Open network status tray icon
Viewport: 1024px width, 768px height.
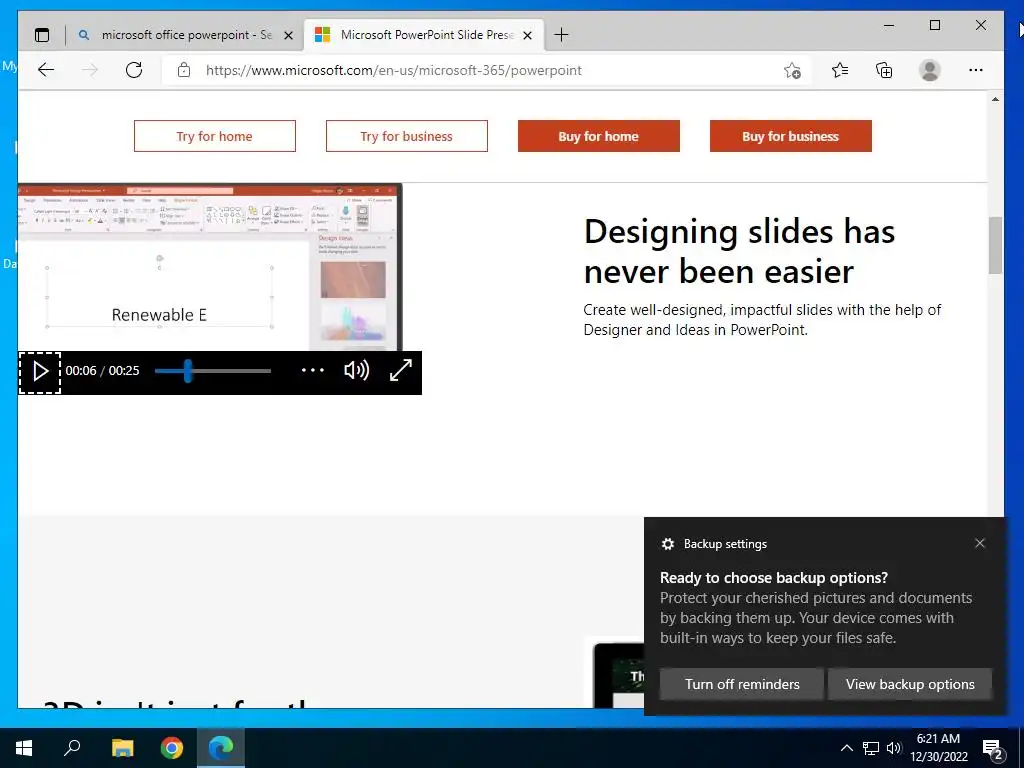point(871,748)
